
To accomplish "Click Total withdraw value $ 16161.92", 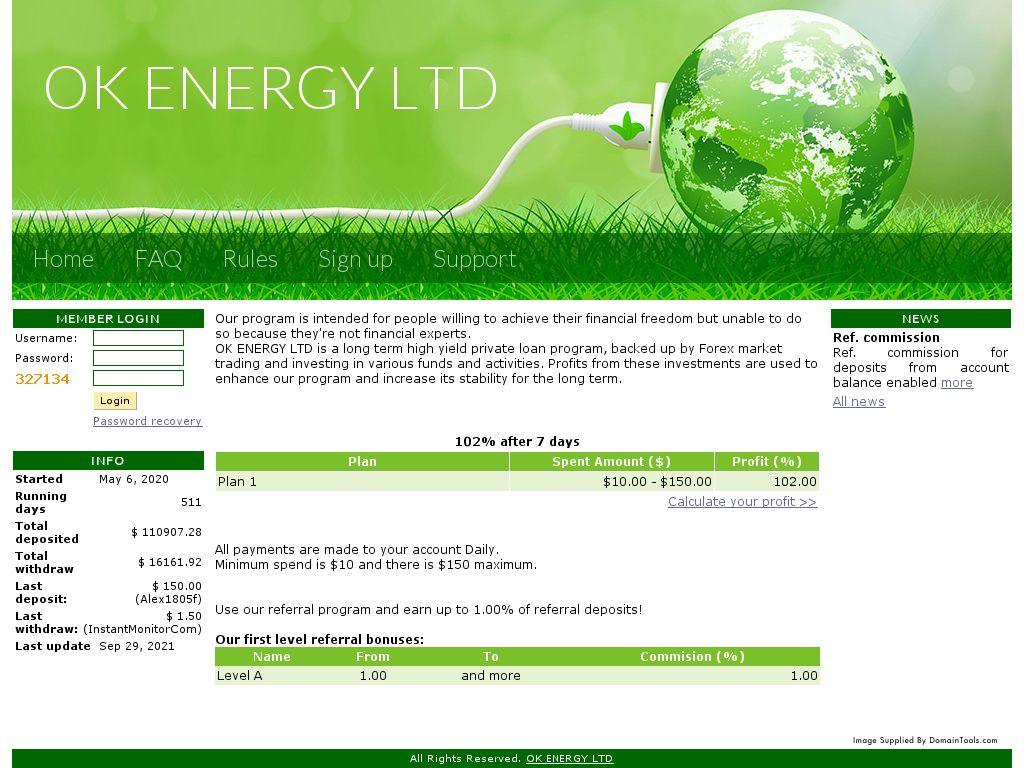I will pyautogui.click(x=170, y=562).
